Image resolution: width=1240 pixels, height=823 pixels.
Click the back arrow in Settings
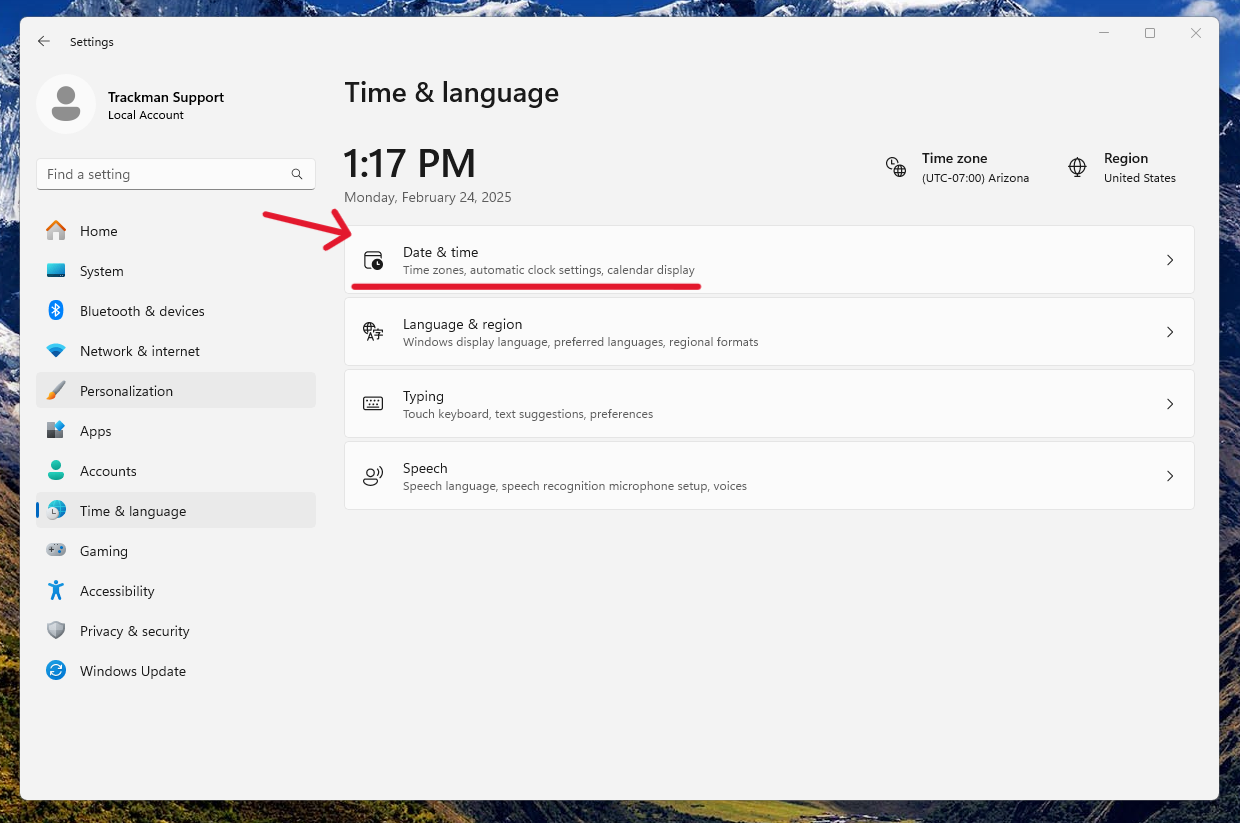[43, 42]
